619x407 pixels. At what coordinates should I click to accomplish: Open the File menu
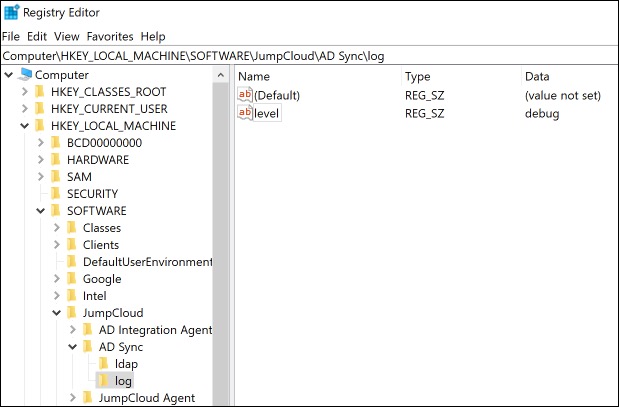coord(11,36)
